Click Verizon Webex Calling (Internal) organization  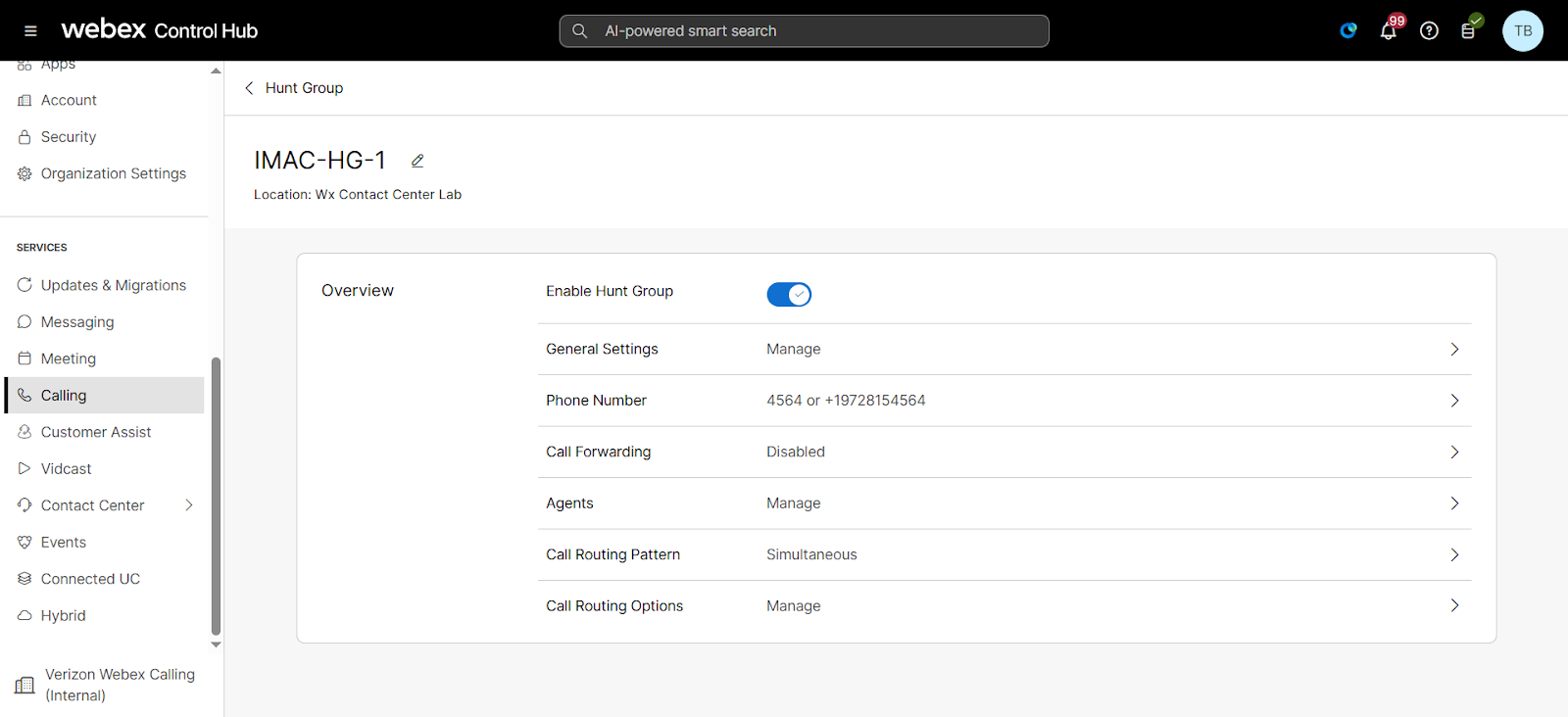coord(106,685)
